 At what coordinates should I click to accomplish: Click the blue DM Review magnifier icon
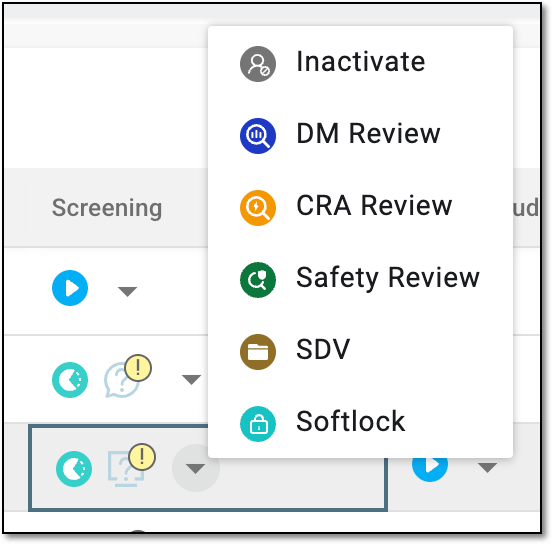(258, 136)
